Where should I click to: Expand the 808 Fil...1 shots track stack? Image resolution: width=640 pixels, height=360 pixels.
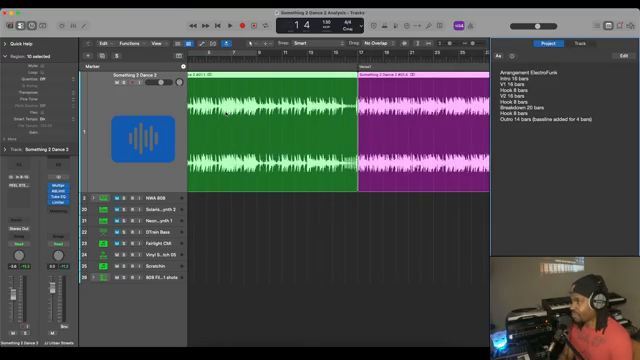93,278
